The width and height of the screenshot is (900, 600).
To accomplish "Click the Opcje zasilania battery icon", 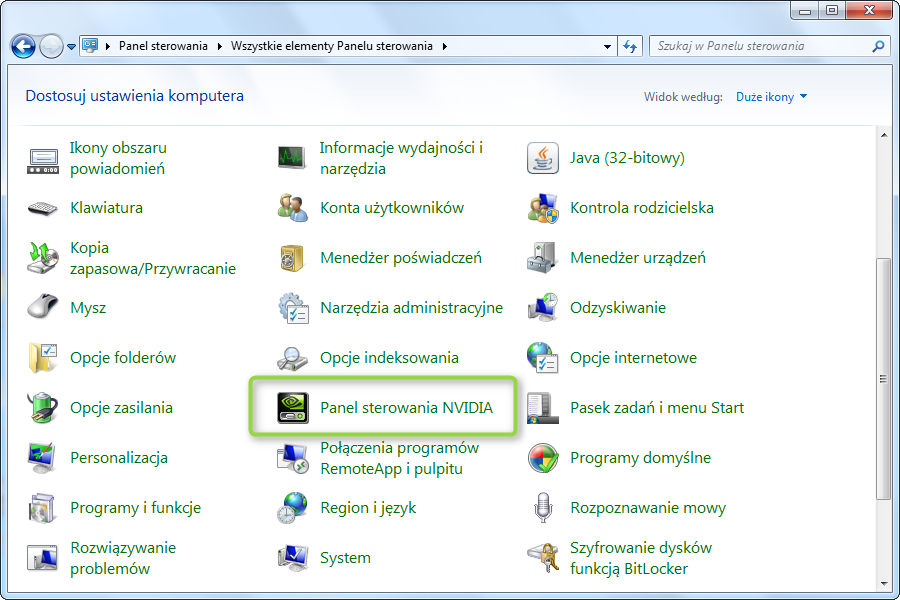I will (x=42, y=408).
